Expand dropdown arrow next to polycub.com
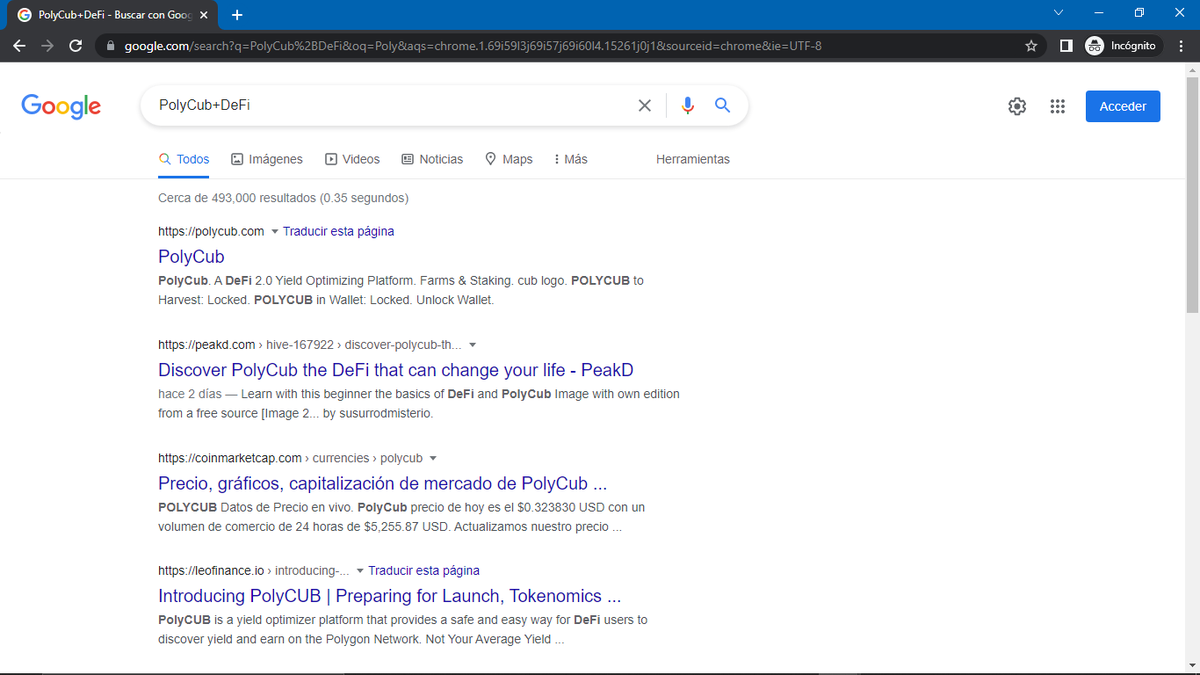The image size is (1200, 675). click(x=275, y=232)
